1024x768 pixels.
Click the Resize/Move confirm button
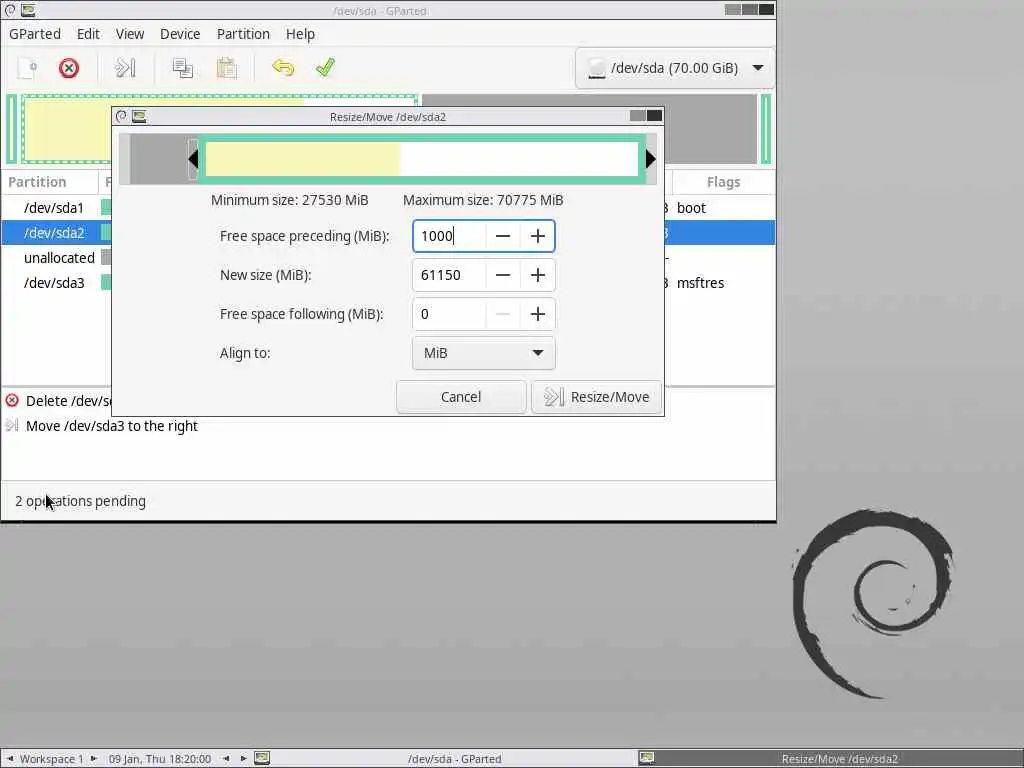tap(597, 397)
